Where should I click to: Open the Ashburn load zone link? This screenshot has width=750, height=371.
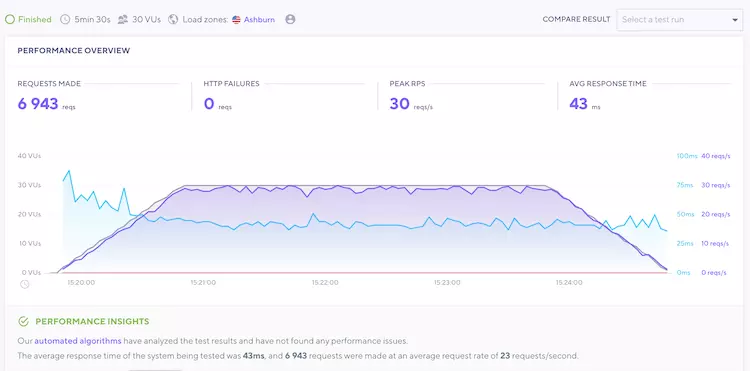[259, 20]
